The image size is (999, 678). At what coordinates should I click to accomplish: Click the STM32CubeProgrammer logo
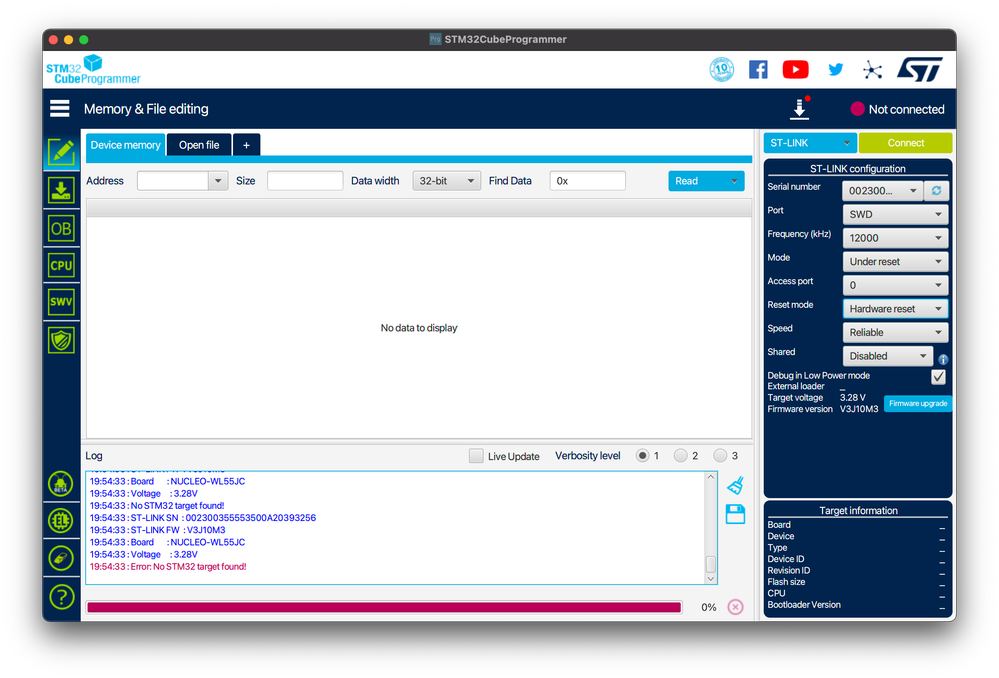pos(93,70)
